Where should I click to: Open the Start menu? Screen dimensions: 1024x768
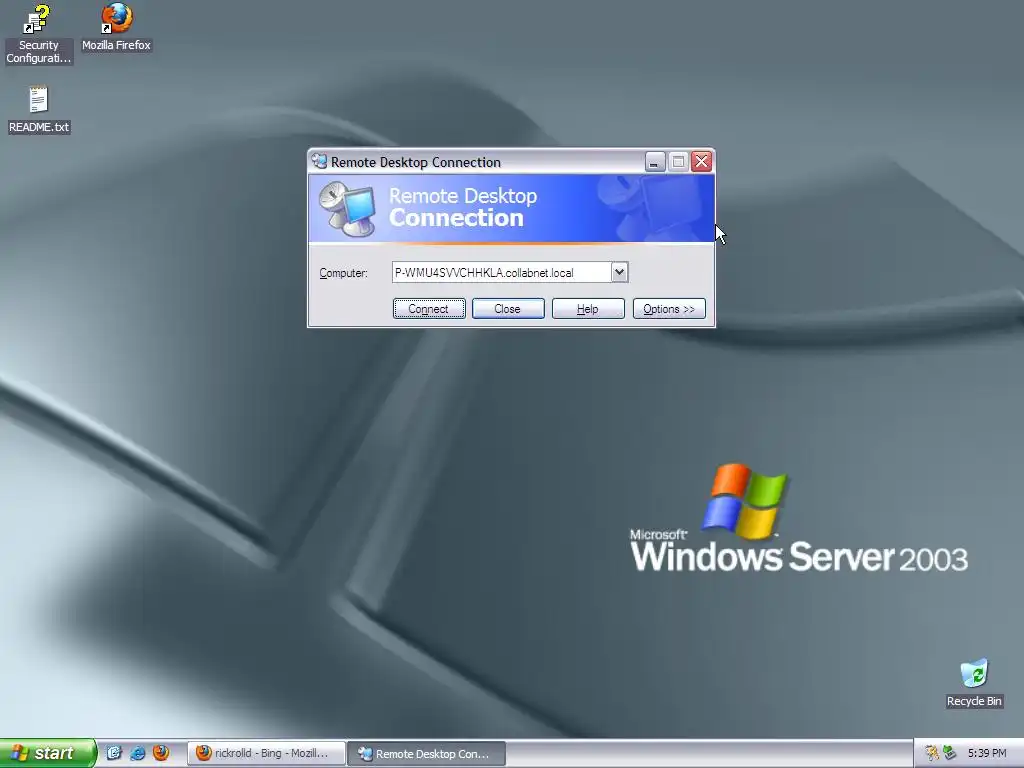(48, 753)
